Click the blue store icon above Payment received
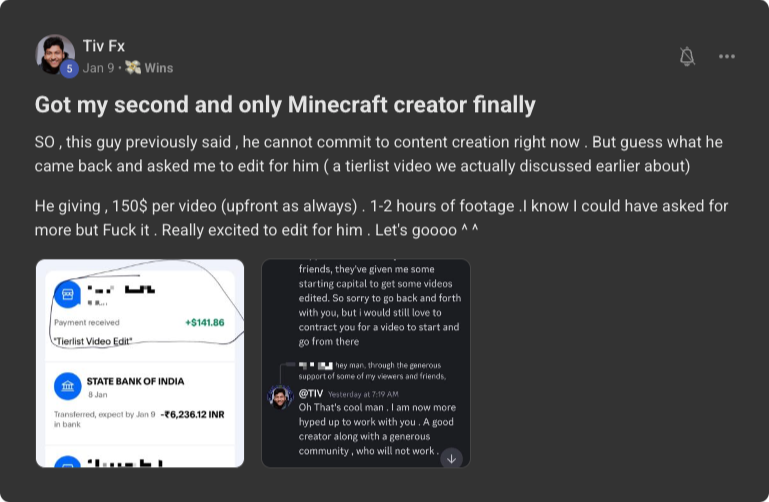769x502 pixels. click(67, 294)
